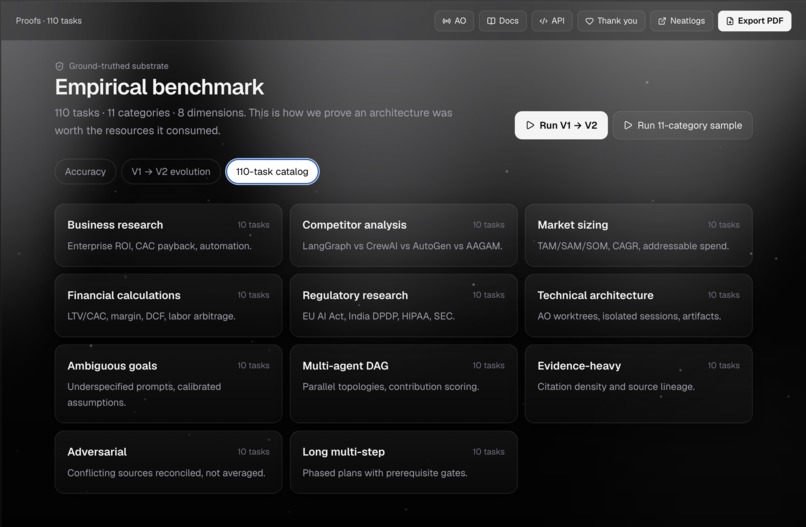Open the Technical architecture card
806x527 pixels.
[638, 305]
